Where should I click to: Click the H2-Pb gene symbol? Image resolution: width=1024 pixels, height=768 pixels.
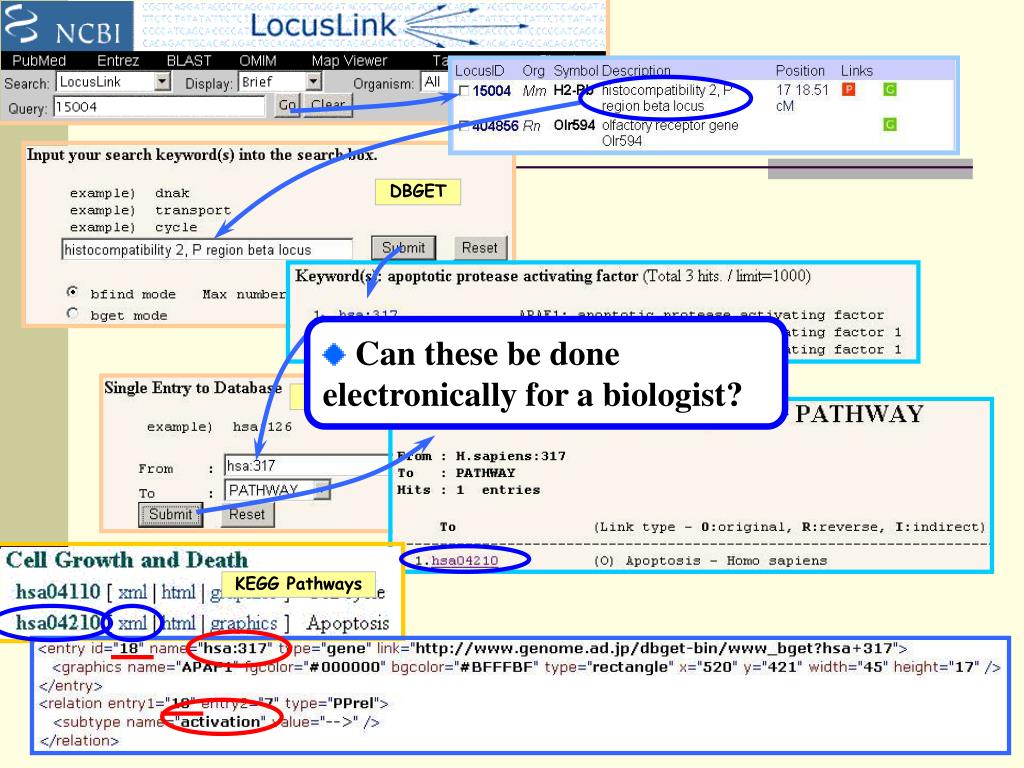point(573,90)
